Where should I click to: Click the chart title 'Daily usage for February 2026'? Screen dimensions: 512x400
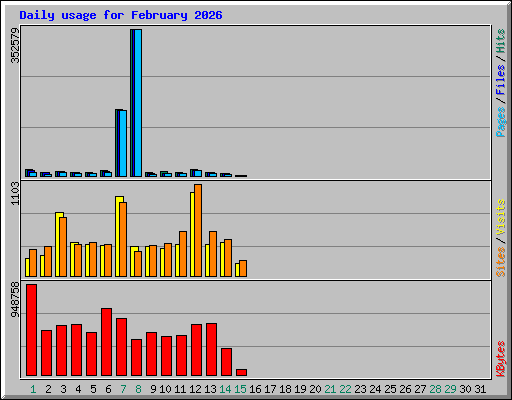click(121, 15)
